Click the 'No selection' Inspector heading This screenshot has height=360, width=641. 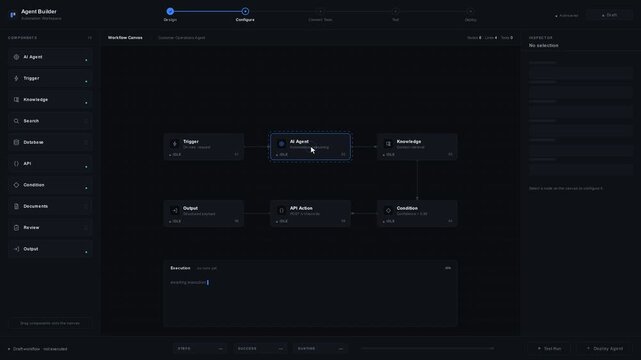coord(544,45)
